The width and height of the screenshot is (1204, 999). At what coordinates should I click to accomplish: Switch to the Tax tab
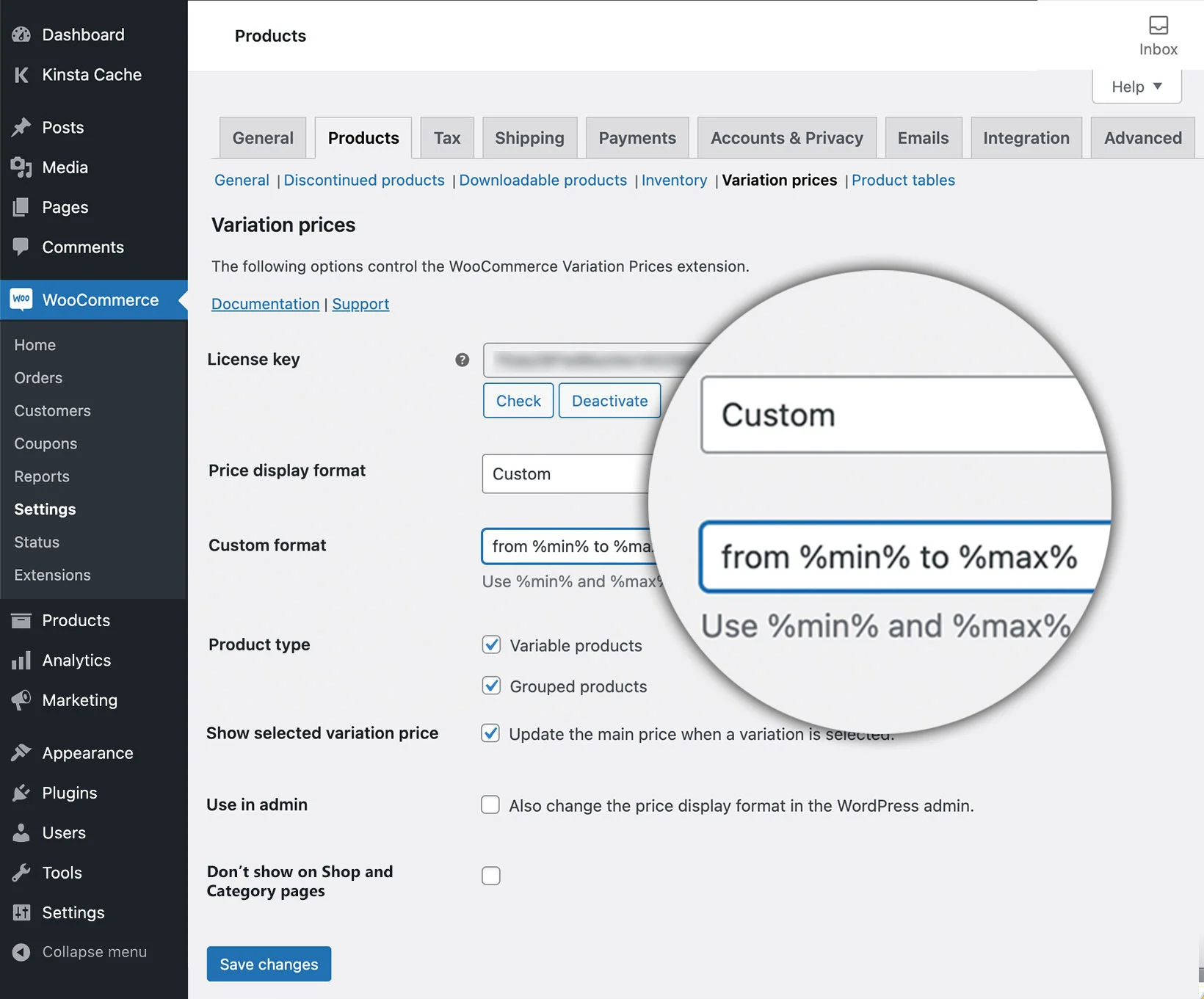click(x=447, y=138)
